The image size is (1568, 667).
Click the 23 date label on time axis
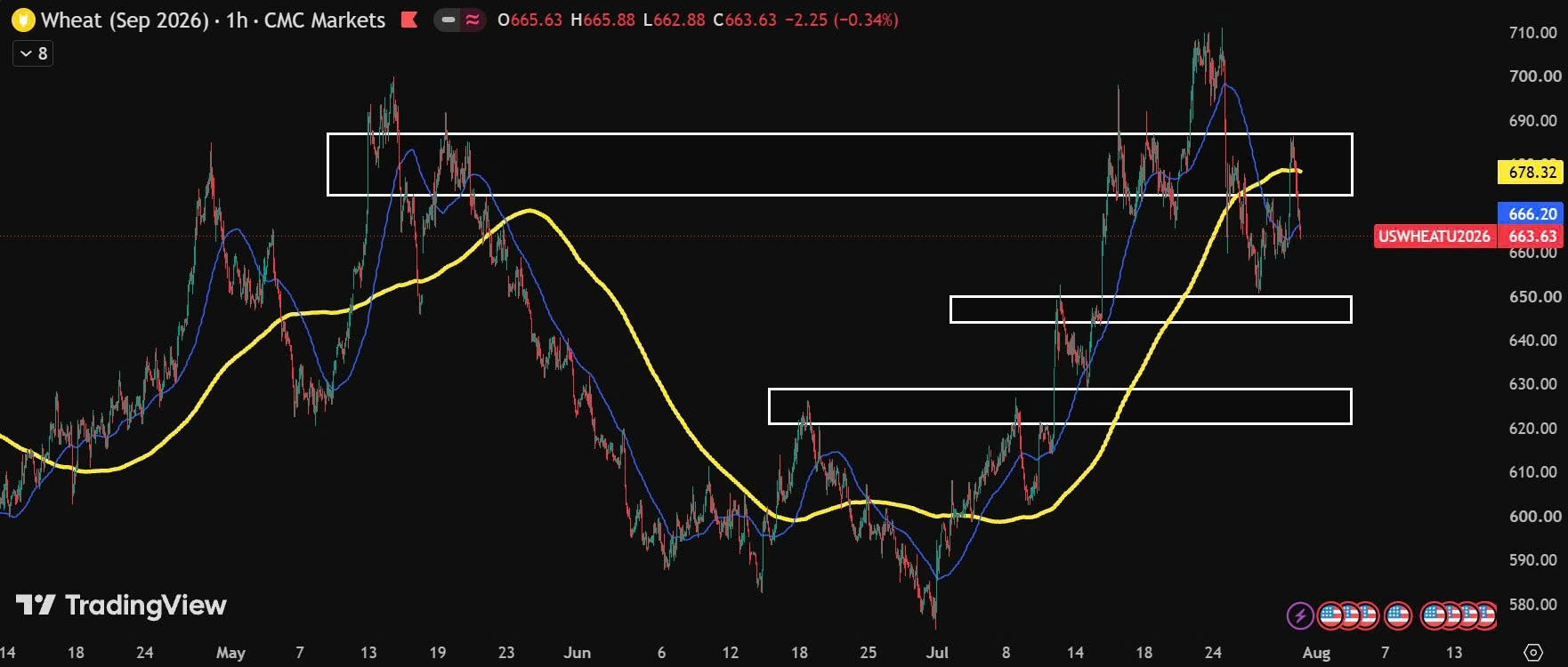coord(506,653)
